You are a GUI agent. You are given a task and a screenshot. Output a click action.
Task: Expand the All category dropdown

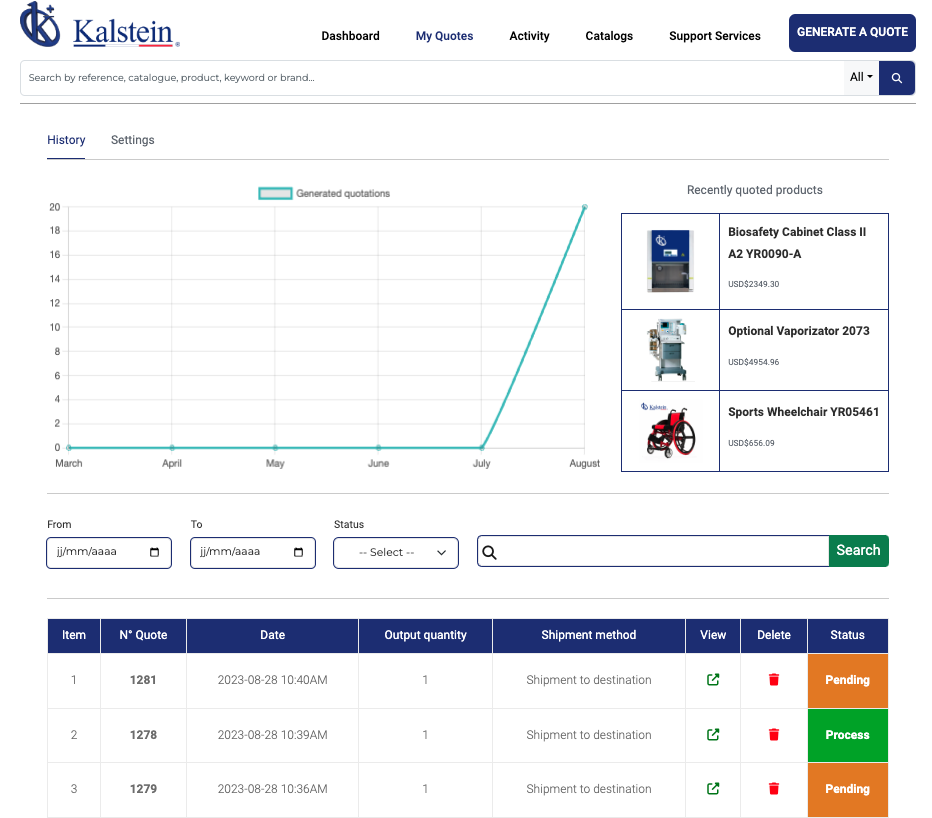861,78
